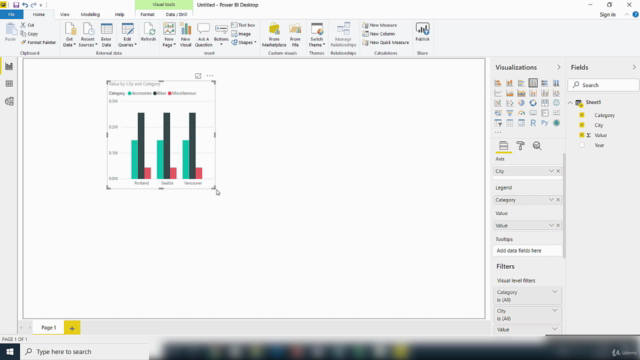This screenshot has width=640, height=360.
Task: Pick the Treemap visualization
Action: tap(544, 103)
